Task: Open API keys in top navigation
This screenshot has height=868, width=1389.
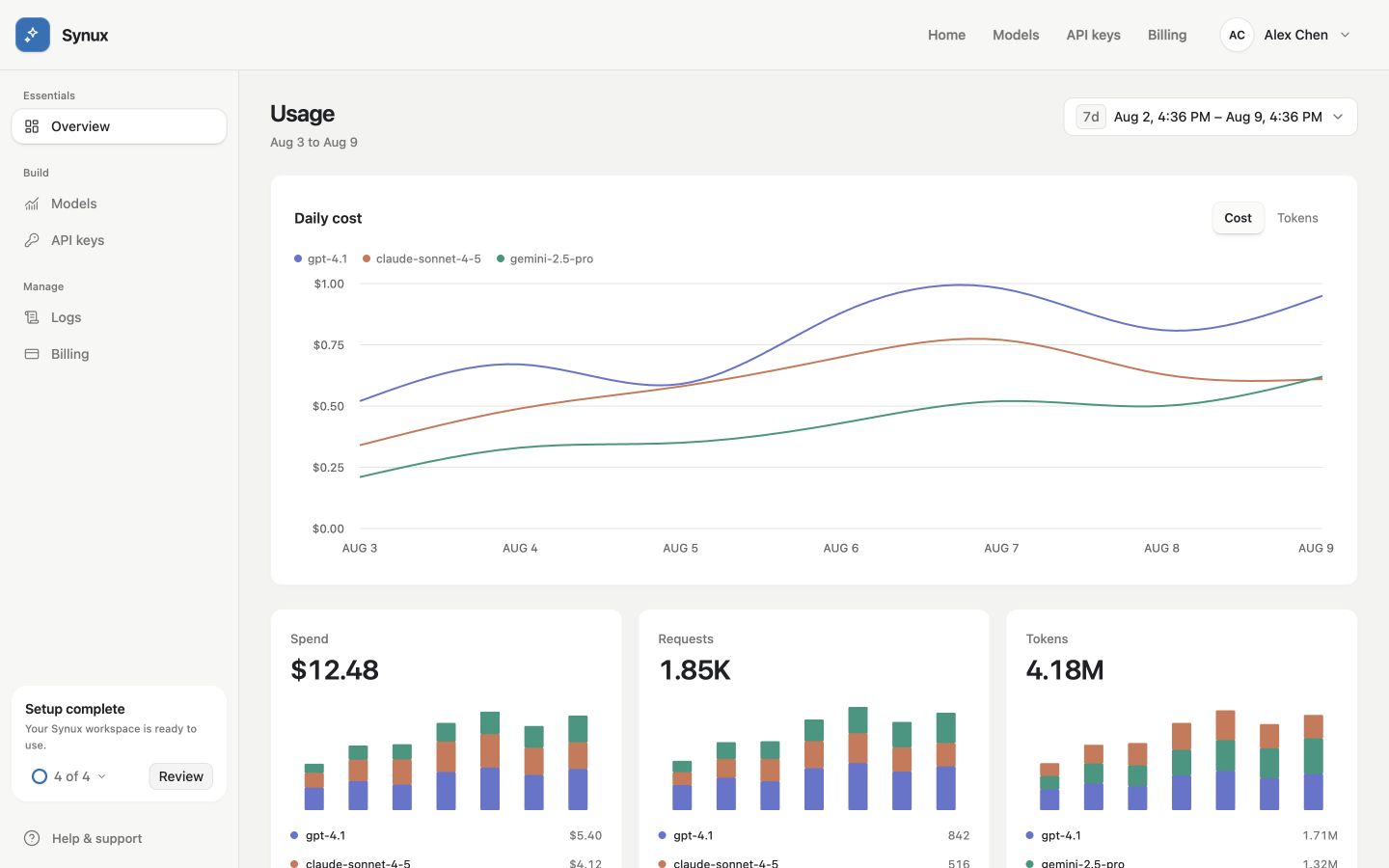Action: click(1093, 35)
